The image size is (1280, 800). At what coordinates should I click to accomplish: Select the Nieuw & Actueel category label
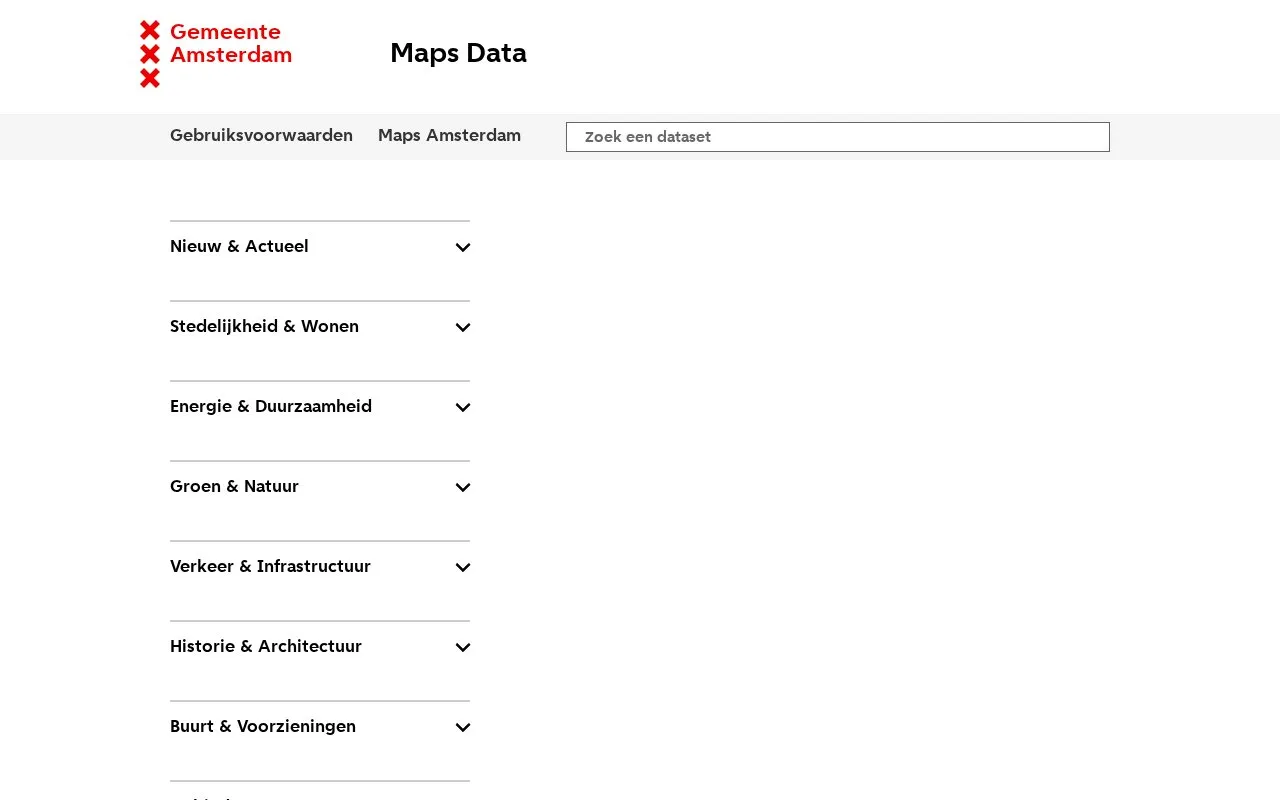pyautogui.click(x=239, y=246)
